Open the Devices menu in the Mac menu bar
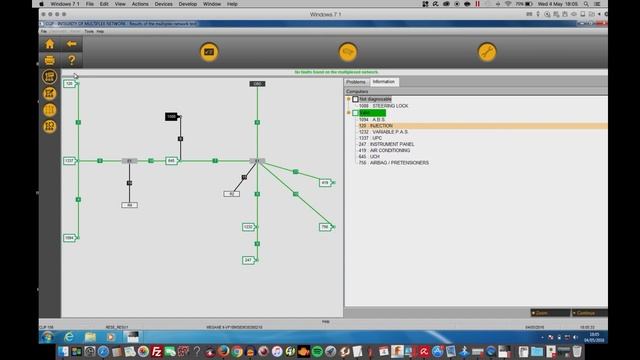The image size is (640, 360). [x=163, y=4]
